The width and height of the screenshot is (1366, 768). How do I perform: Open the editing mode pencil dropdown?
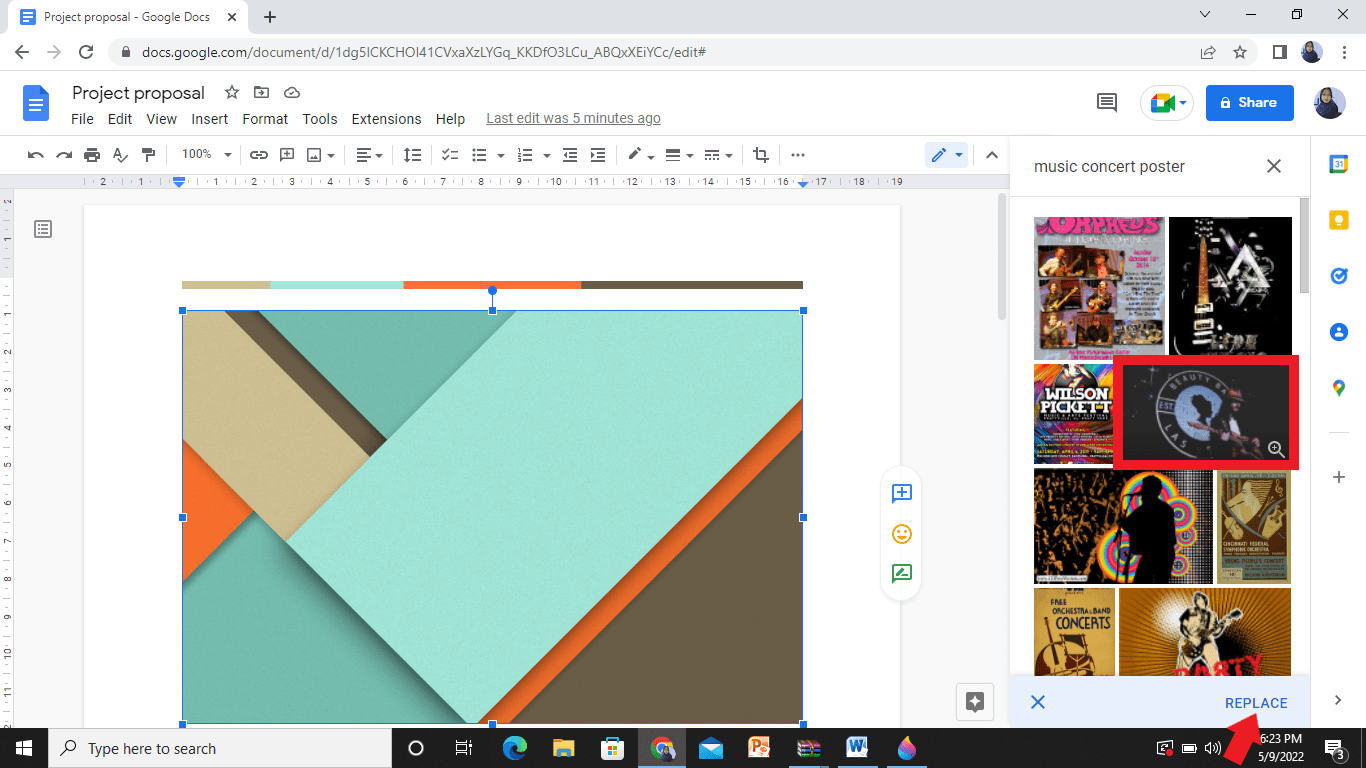click(957, 154)
